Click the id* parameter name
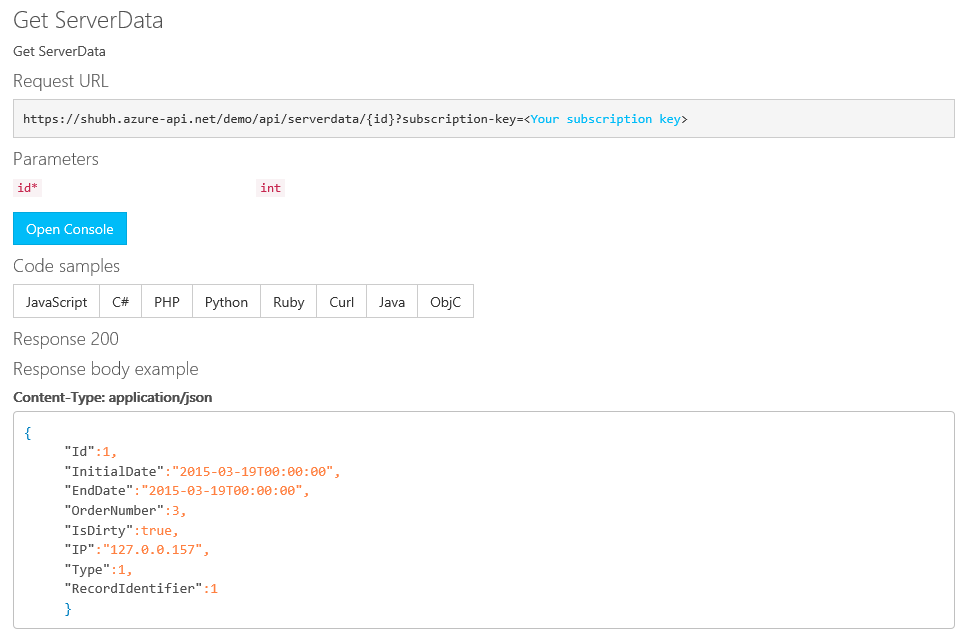Screen dimensions: 972x641 coord(28,188)
